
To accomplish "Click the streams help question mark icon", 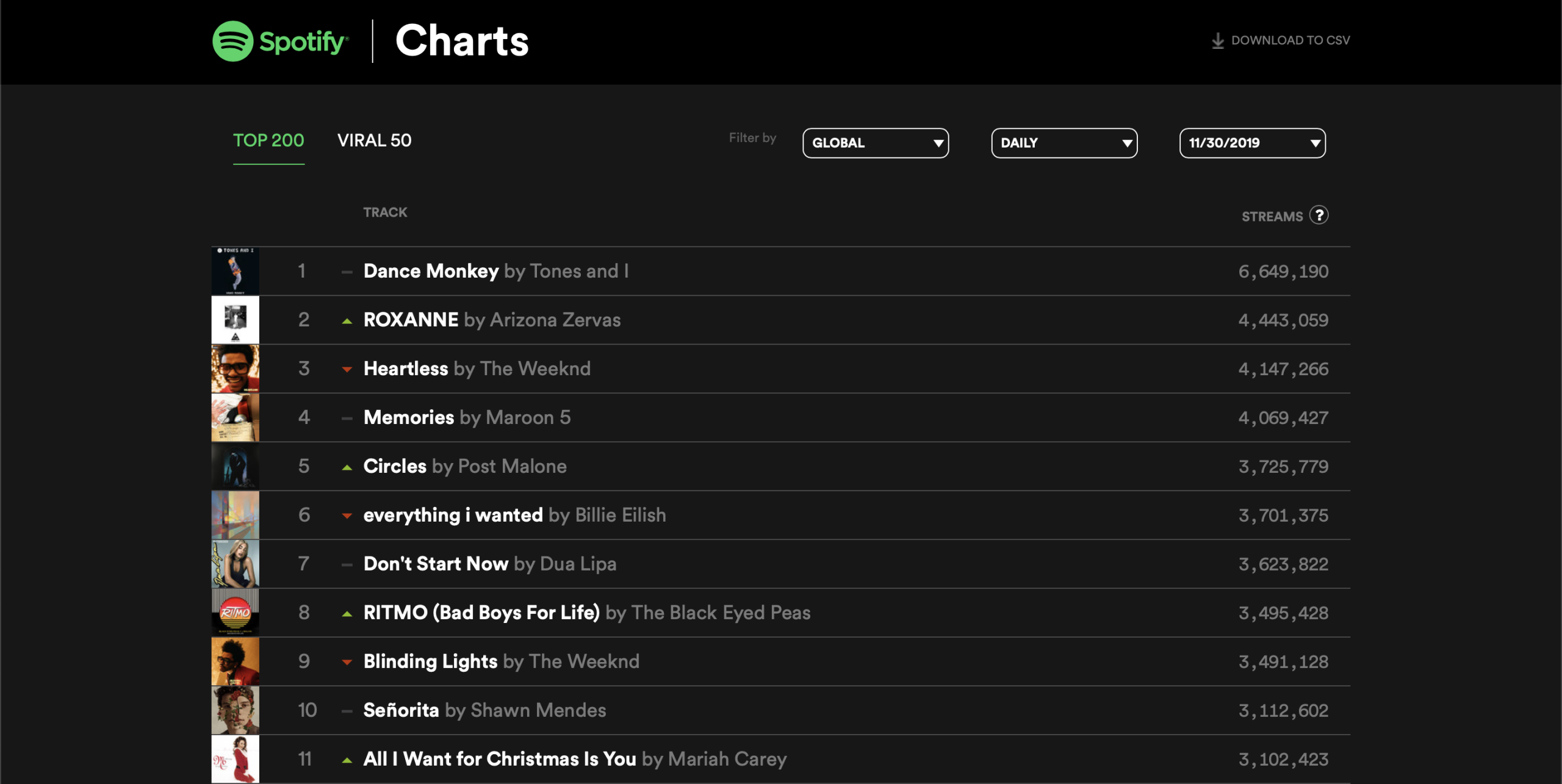I will coord(1319,215).
